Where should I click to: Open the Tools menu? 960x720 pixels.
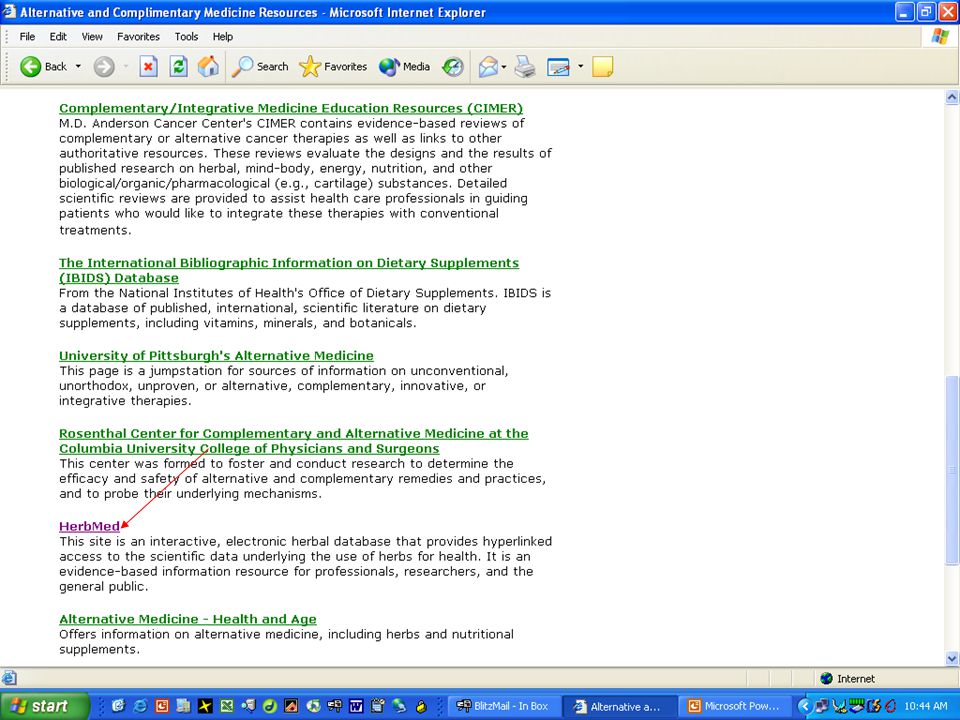(186, 37)
